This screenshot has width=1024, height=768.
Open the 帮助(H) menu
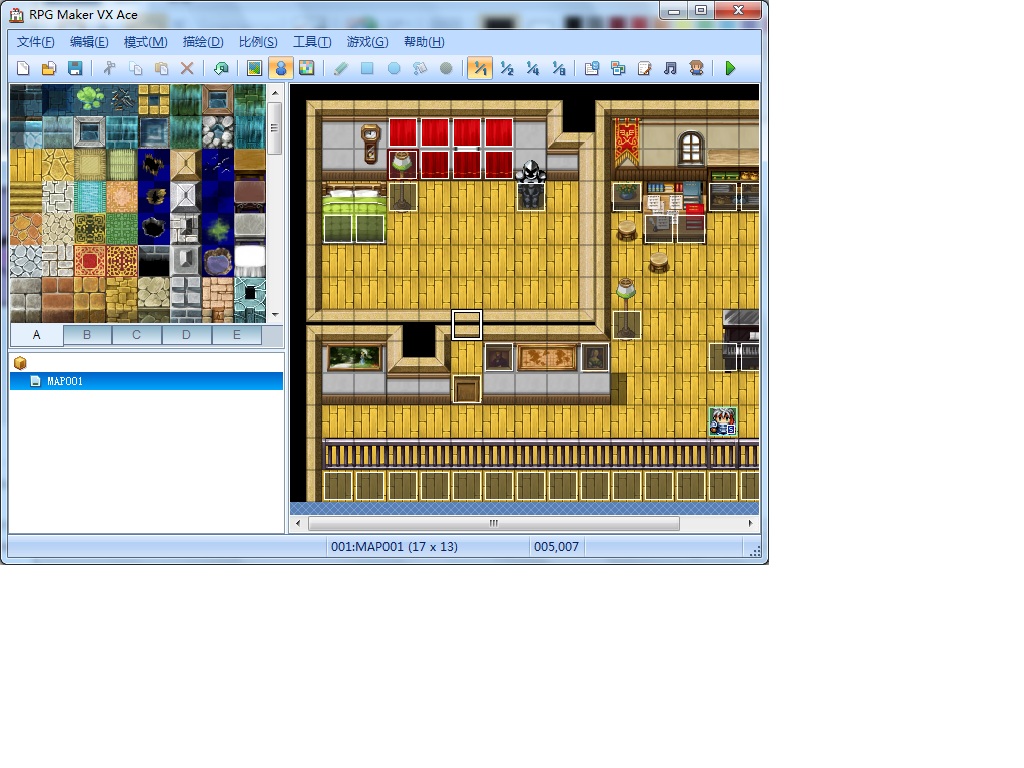click(424, 42)
